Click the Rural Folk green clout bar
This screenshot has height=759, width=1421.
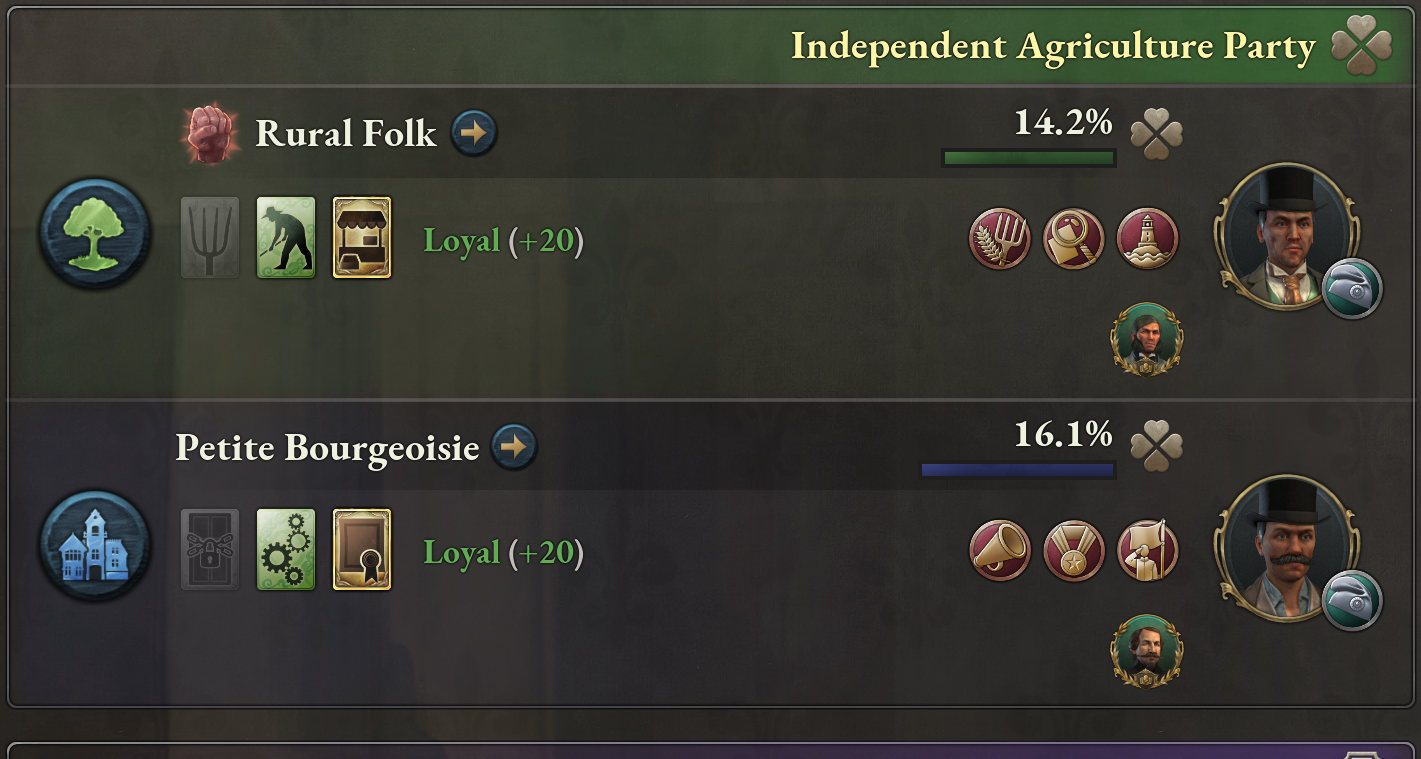[x=1028, y=158]
